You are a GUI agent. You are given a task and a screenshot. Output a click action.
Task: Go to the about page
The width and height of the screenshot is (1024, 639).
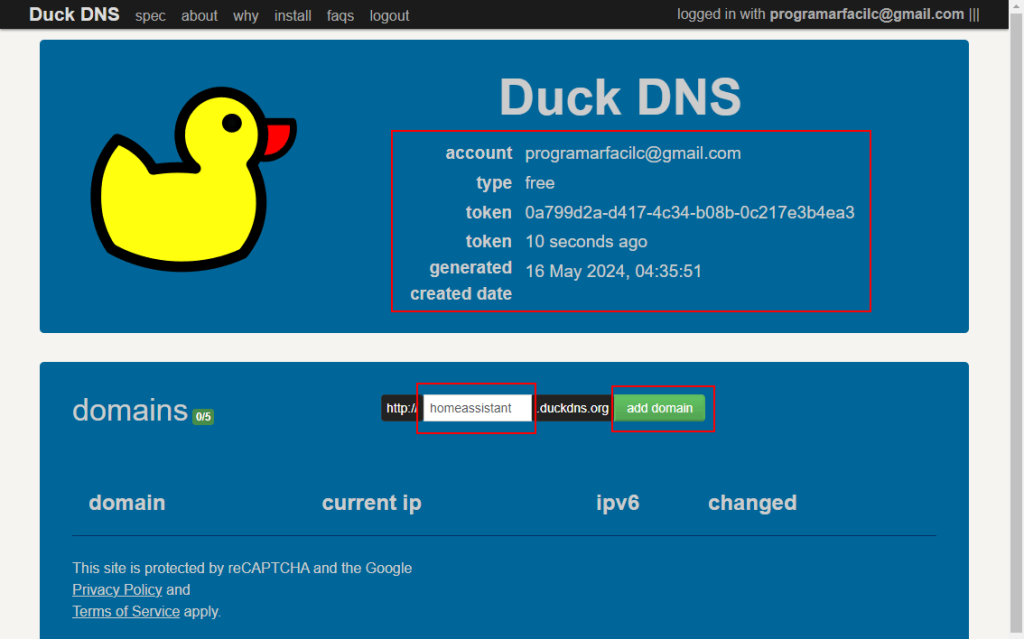coord(199,16)
